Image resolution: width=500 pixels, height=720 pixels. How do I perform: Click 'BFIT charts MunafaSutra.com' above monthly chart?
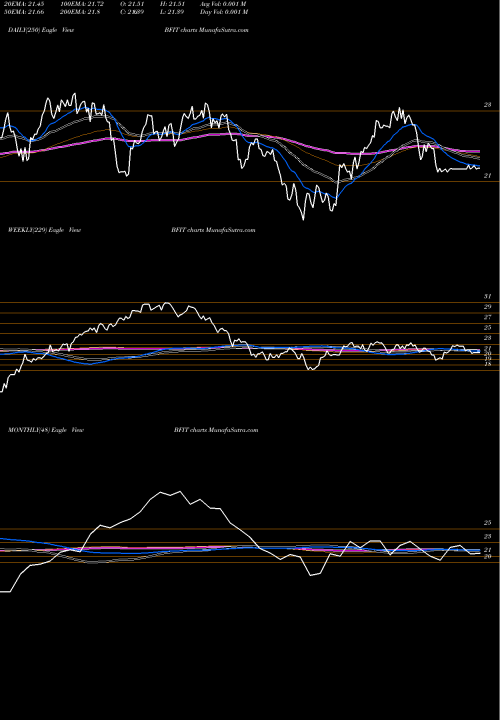tap(216, 430)
